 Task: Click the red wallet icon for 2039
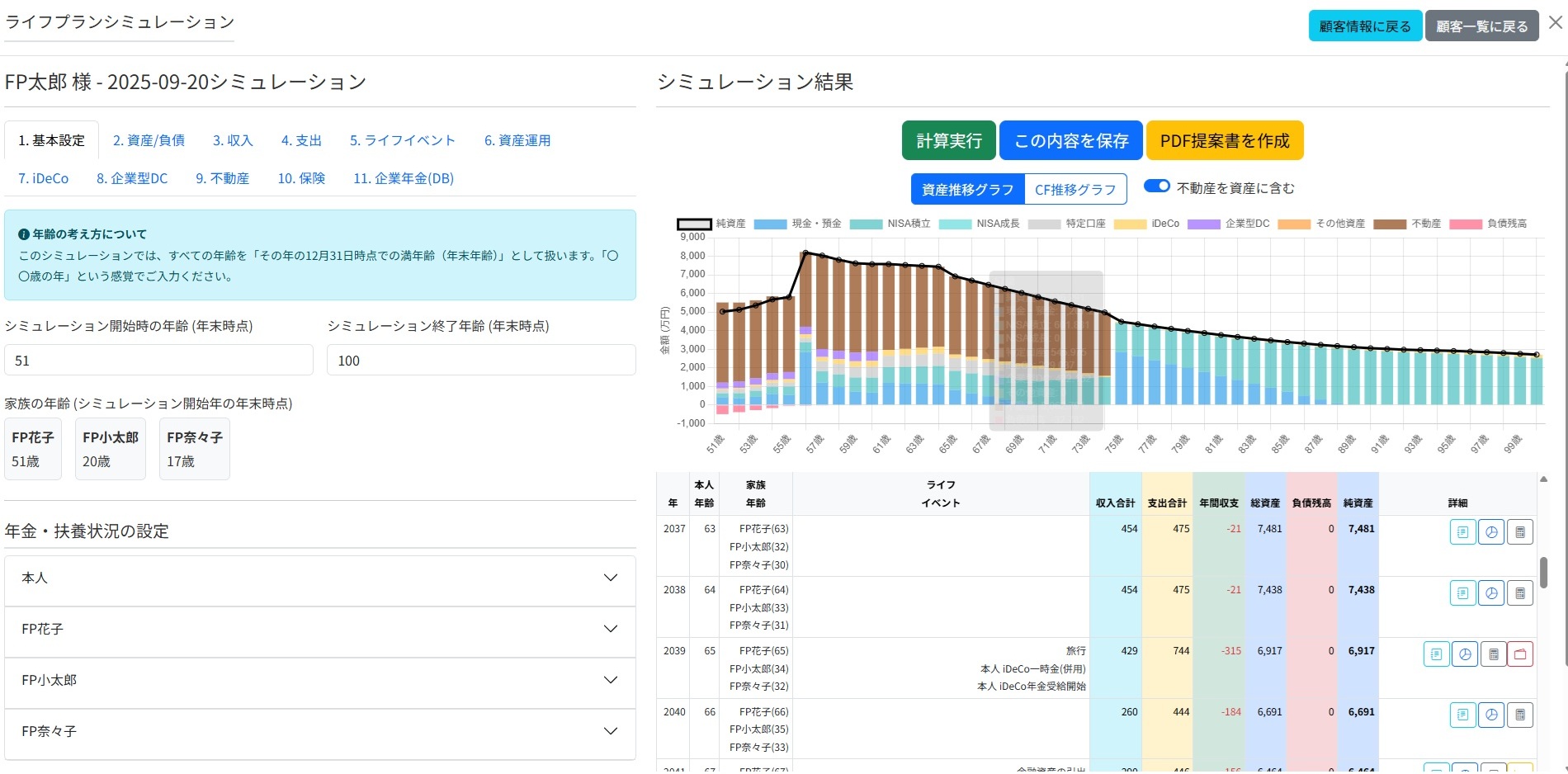1520,654
